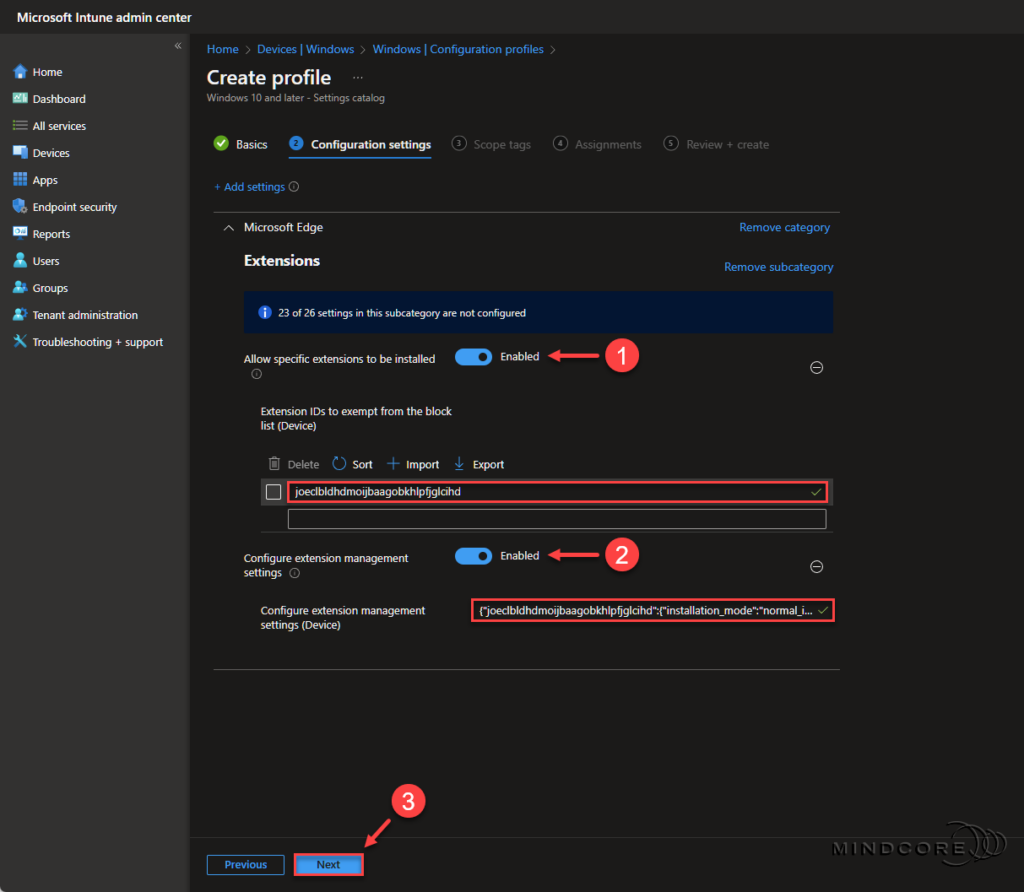Click the empty extension ID input field
The height and width of the screenshot is (892, 1024).
[557, 518]
